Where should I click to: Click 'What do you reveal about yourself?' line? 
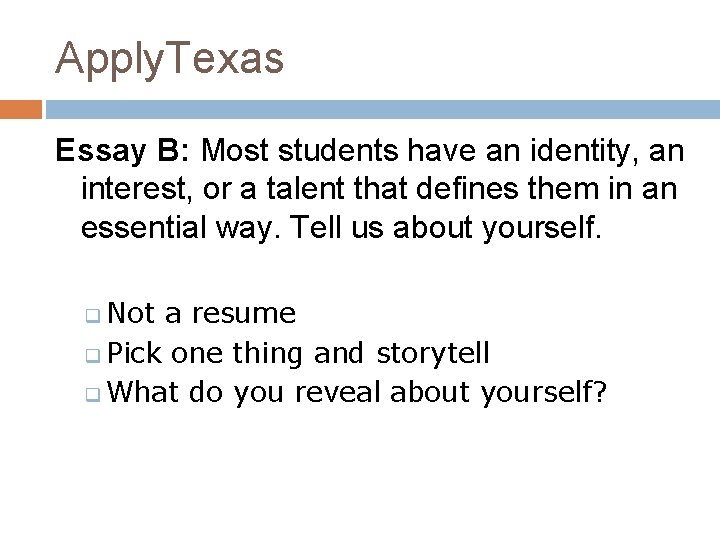[x=357, y=393]
